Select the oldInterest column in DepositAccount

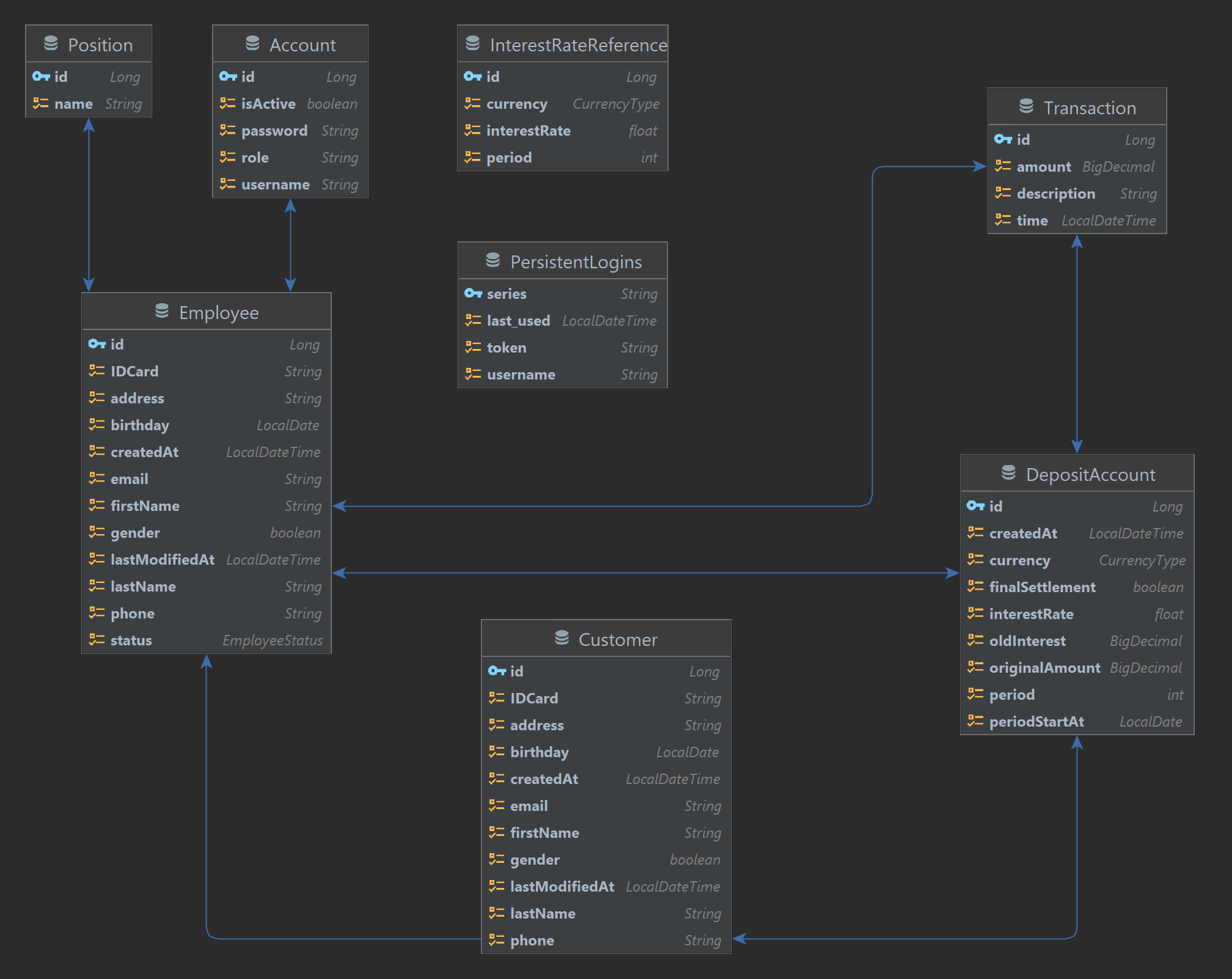point(1077,640)
